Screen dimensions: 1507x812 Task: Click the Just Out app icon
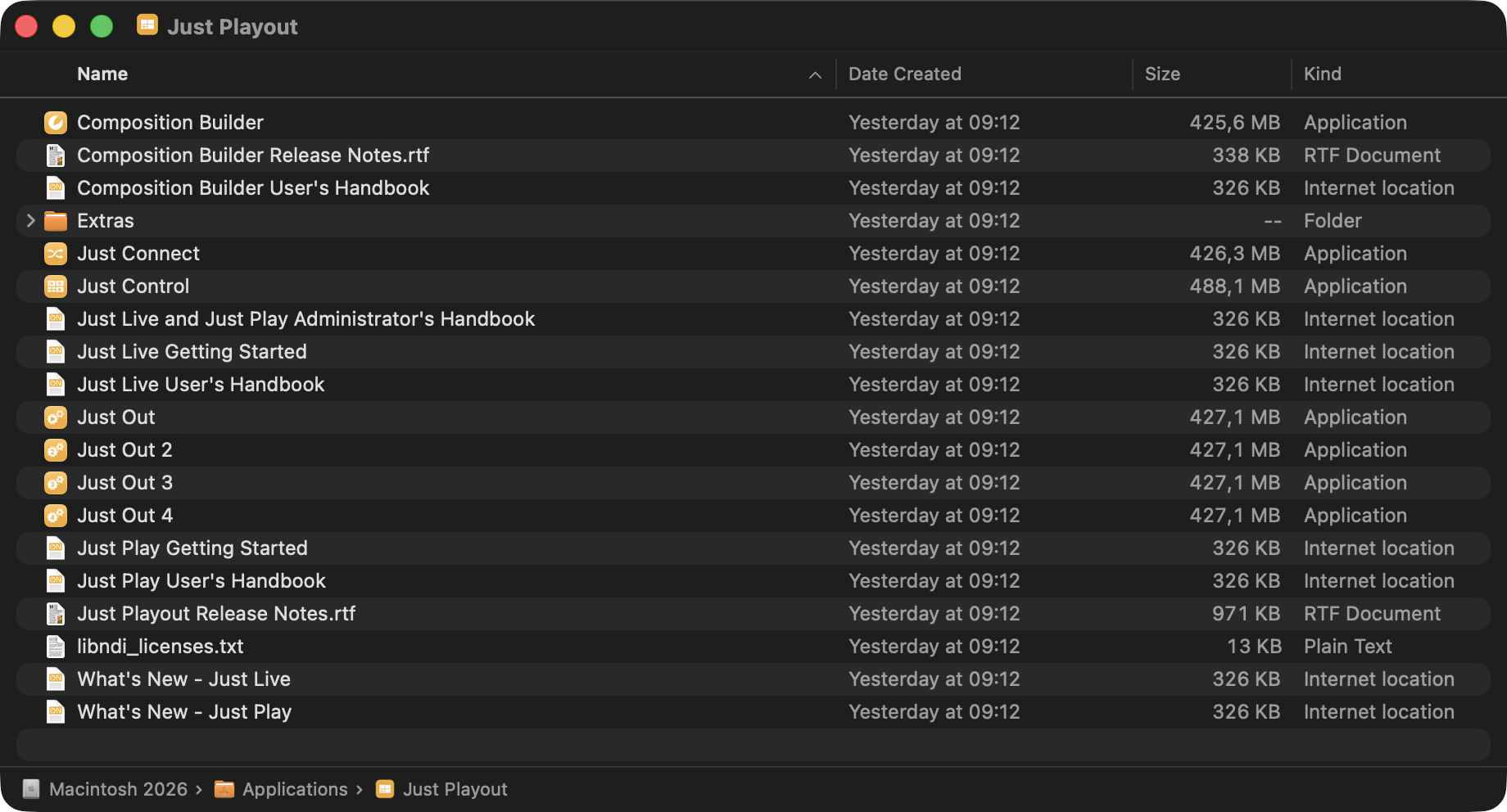click(x=55, y=417)
